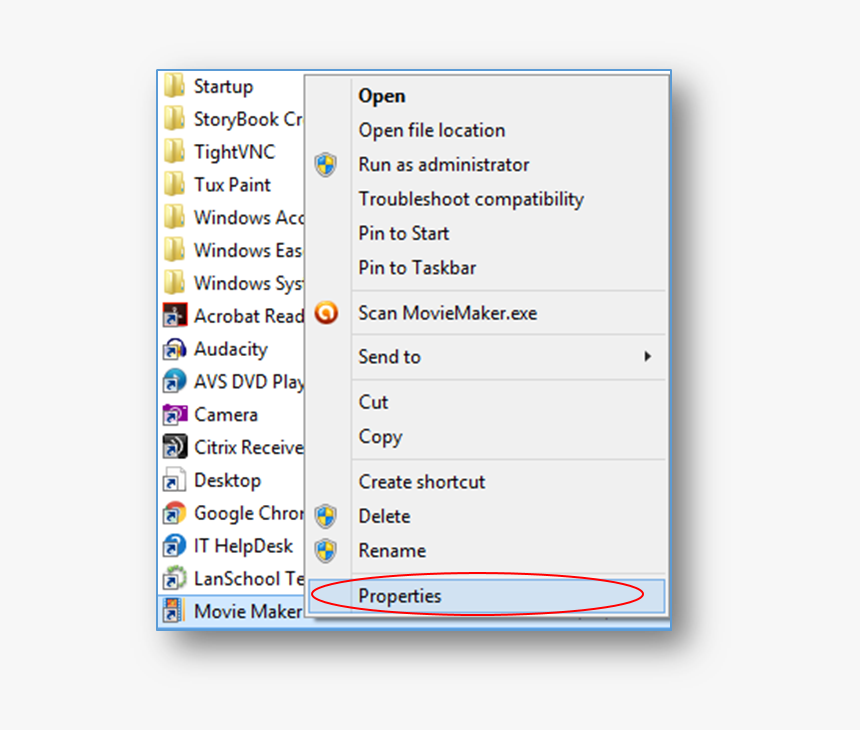Click the LanSchool icon
Image resolution: width=860 pixels, height=730 pixels.
[x=175, y=578]
